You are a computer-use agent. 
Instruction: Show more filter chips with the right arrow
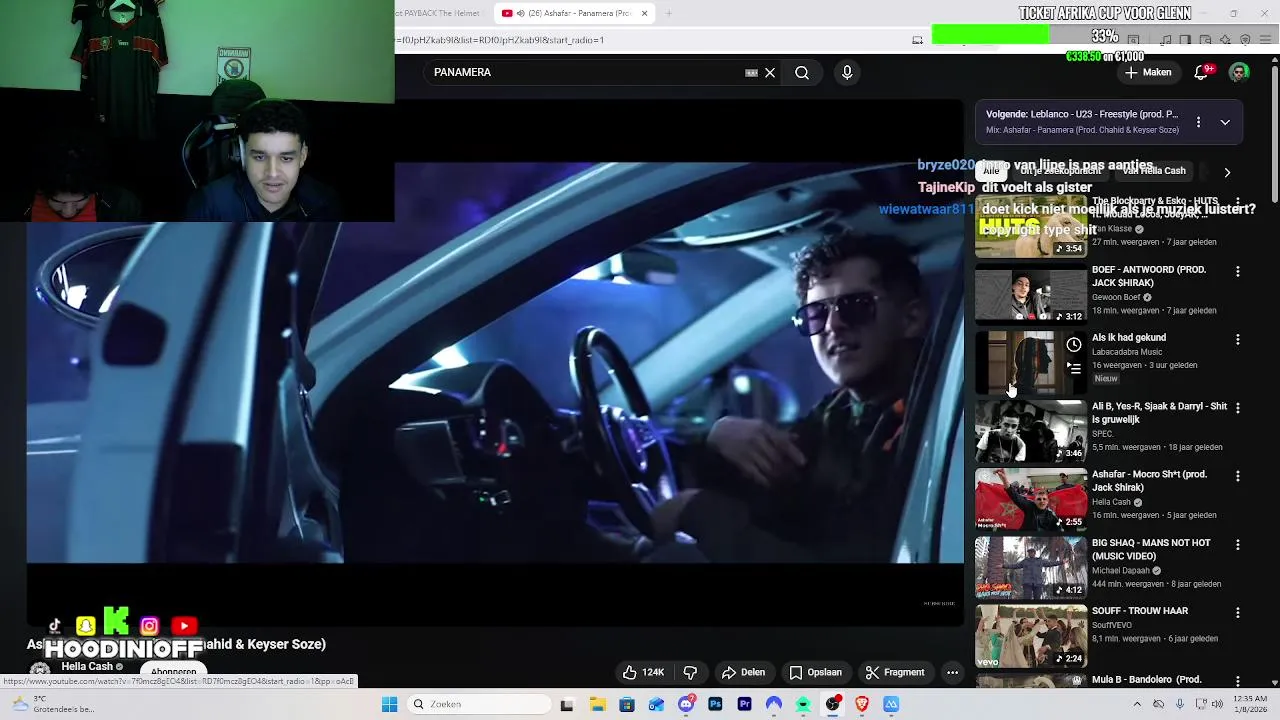click(x=1227, y=172)
